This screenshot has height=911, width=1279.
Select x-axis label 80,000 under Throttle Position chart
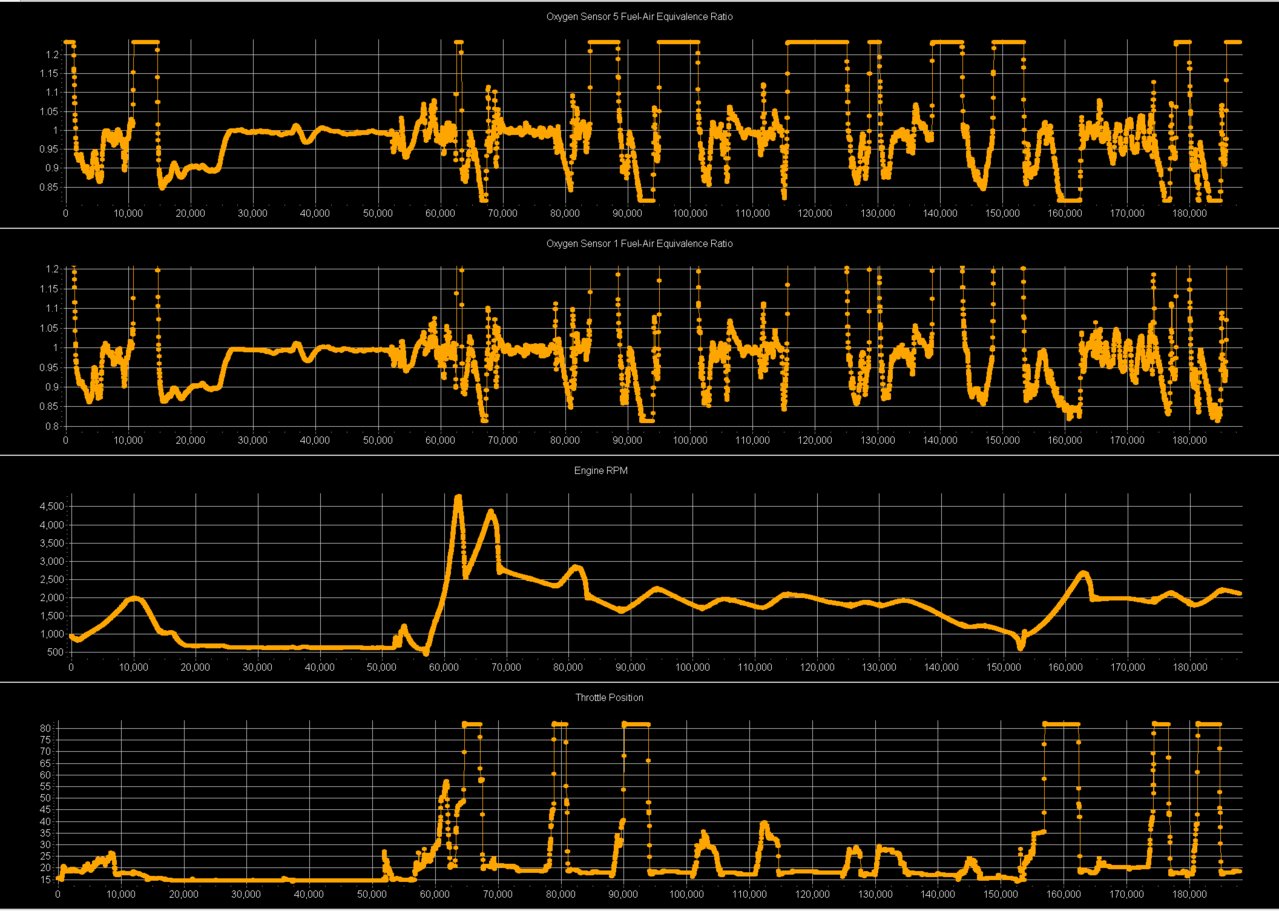tap(560, 894)
